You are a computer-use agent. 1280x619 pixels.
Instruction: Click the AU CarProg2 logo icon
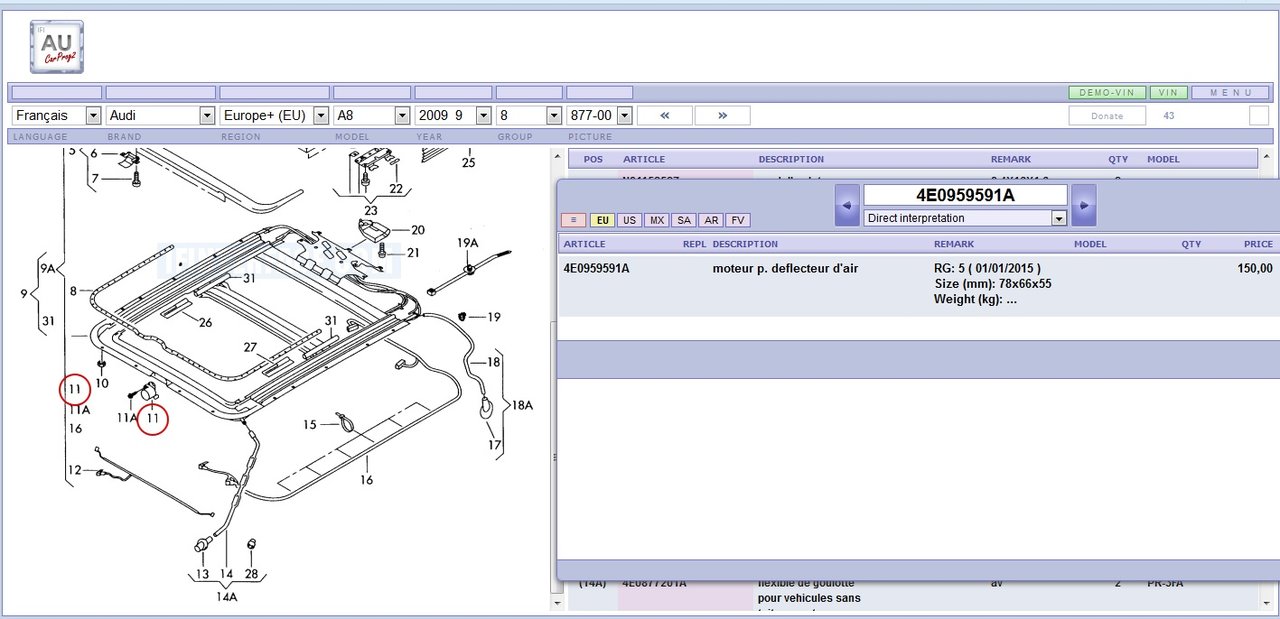(x=57, y=47)
